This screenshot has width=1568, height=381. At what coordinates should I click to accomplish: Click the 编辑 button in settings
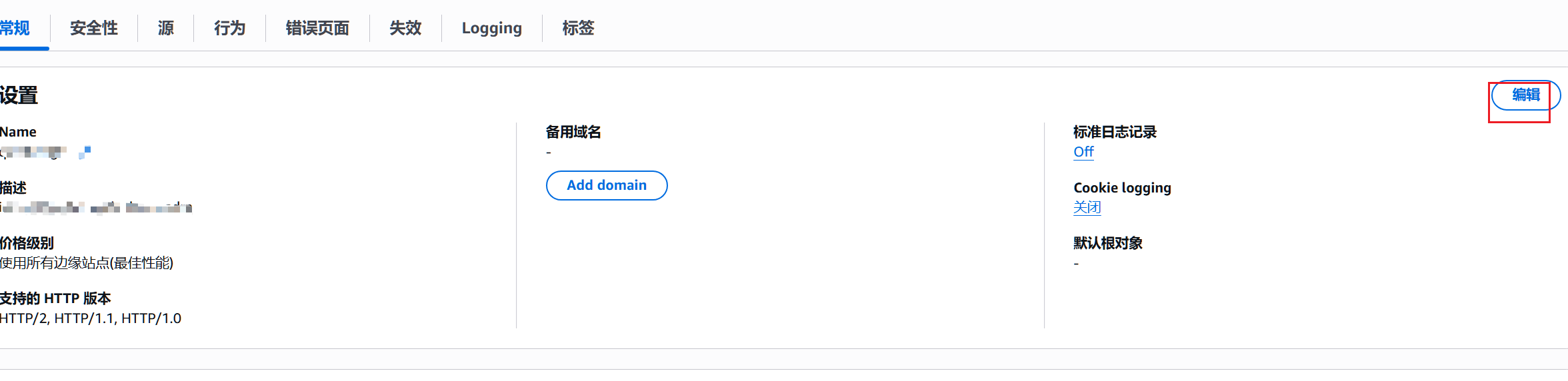click(x=1525, y=95)
